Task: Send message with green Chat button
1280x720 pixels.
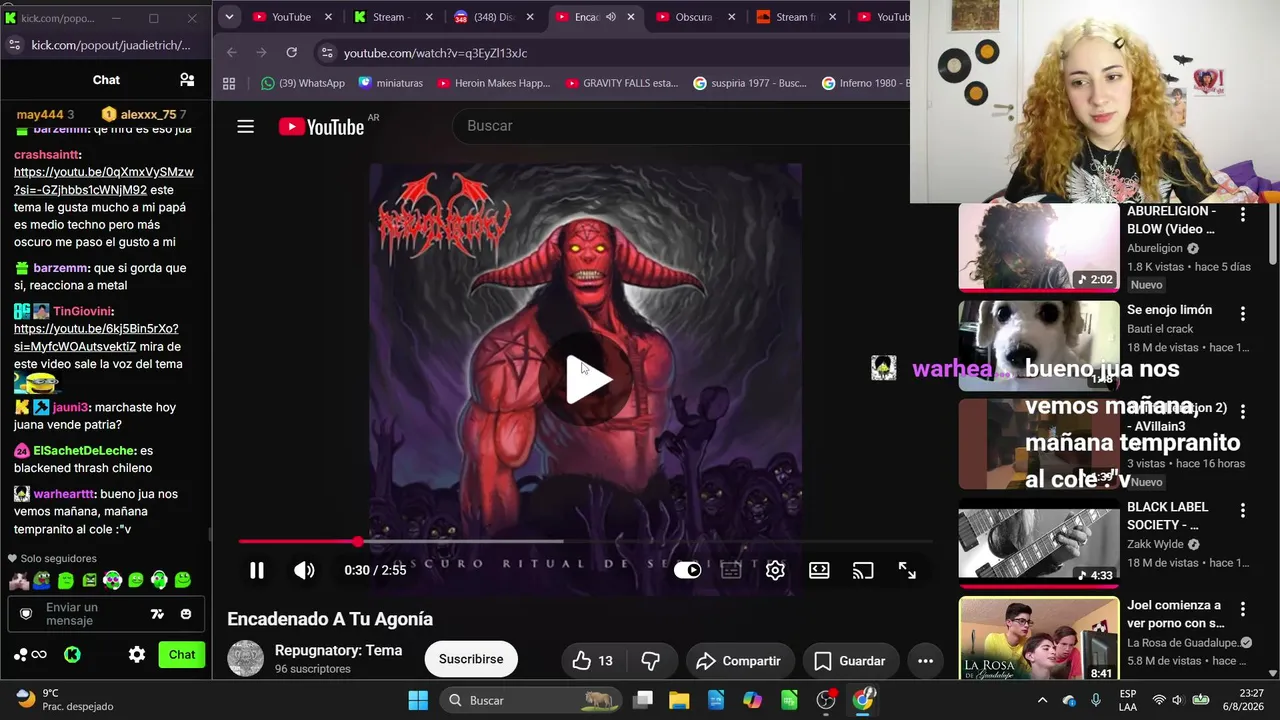Action: (182, 655)
